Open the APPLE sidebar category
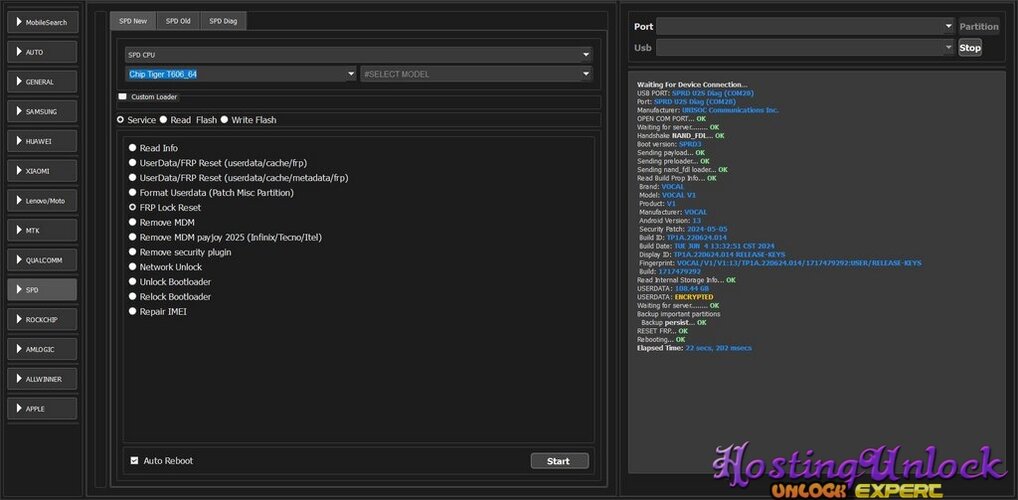 [42, 408]
